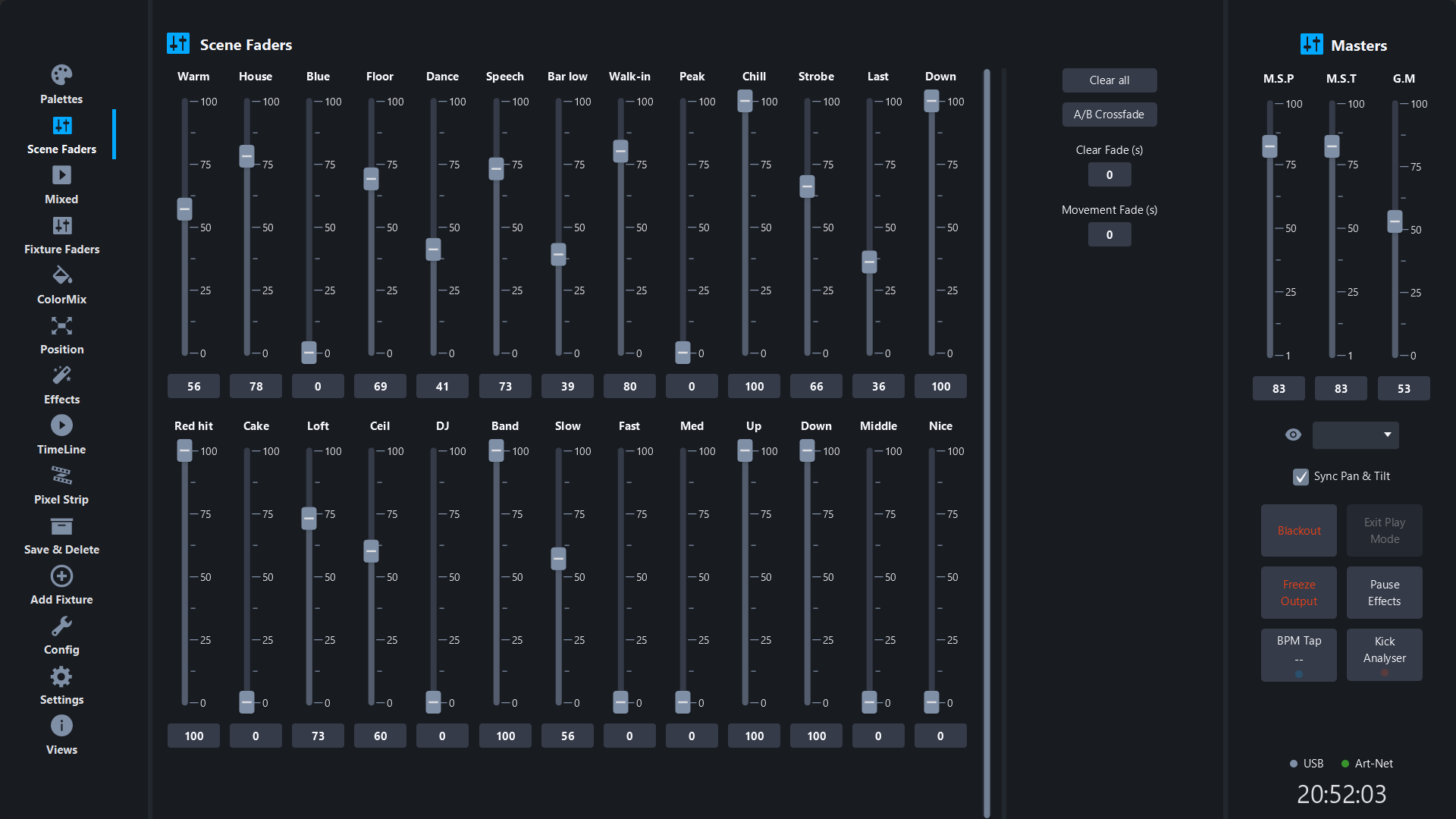This screenshot has height=819, width=1456.
Task: Click the Loft fader handle
Action: (x=309, y=519)
